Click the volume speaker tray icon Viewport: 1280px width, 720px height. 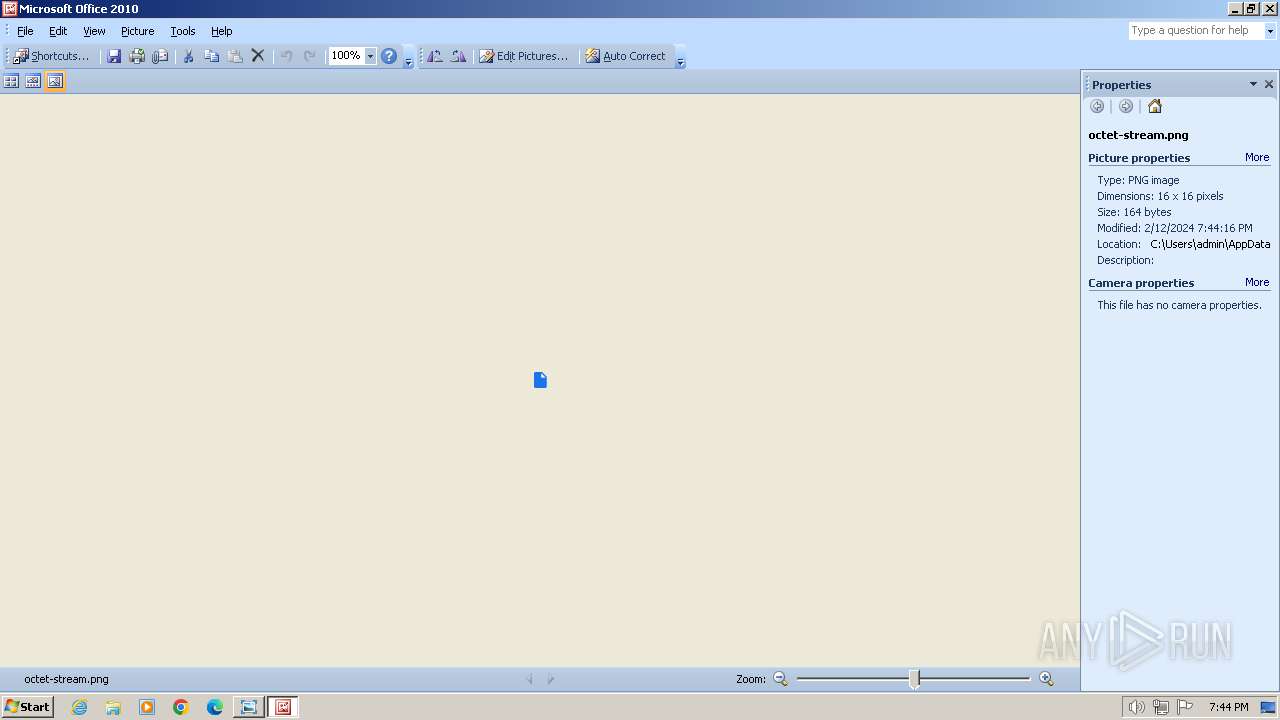pos(1136,707)
